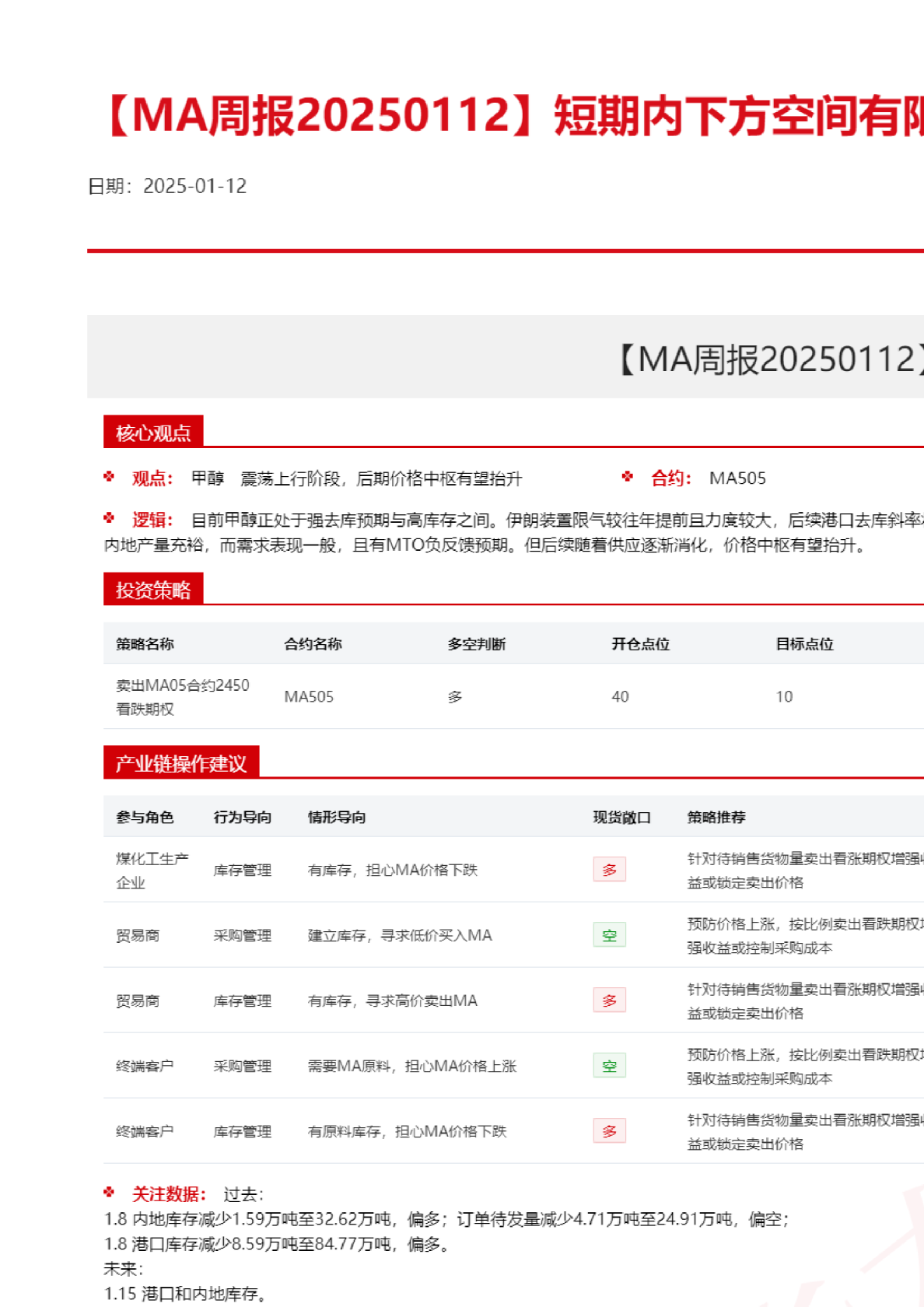The height and width of the screenshot is (1307, 924).
Task: Click the 策略名称 column header
Action: tap(145, 644)
